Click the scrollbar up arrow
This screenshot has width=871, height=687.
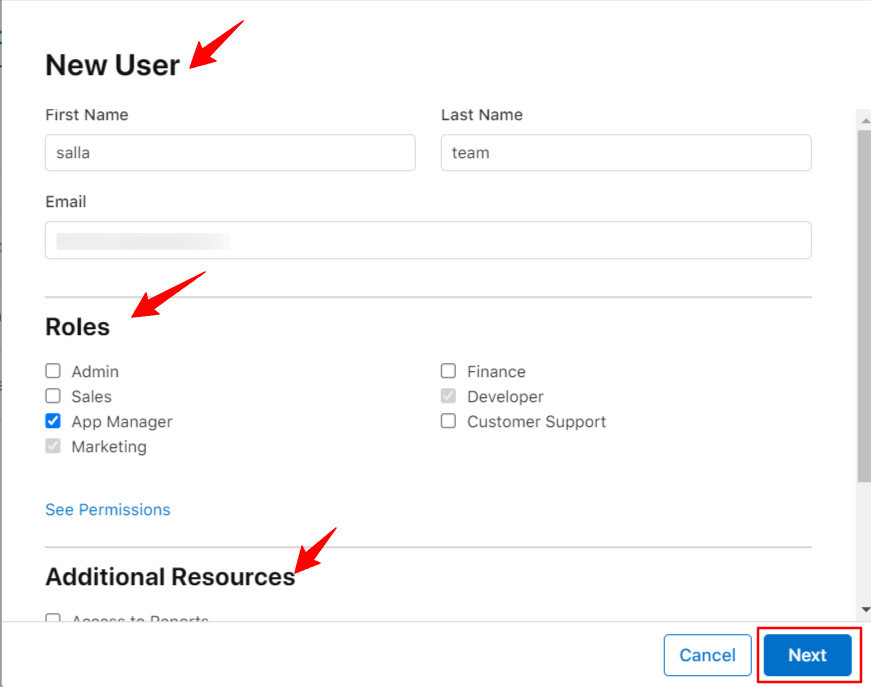pyautogui.click(x=864, y=119)
